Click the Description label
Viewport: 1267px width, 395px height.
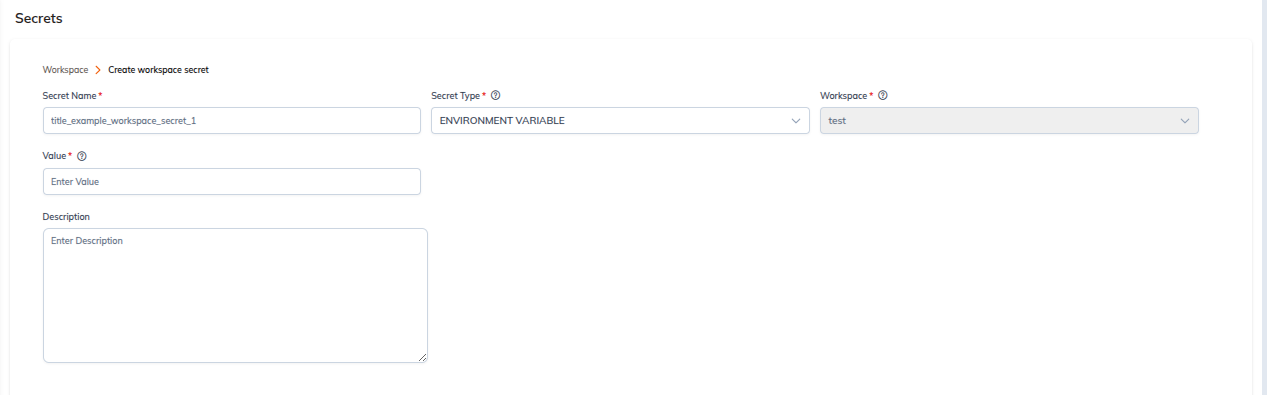(x=66, y=216)
